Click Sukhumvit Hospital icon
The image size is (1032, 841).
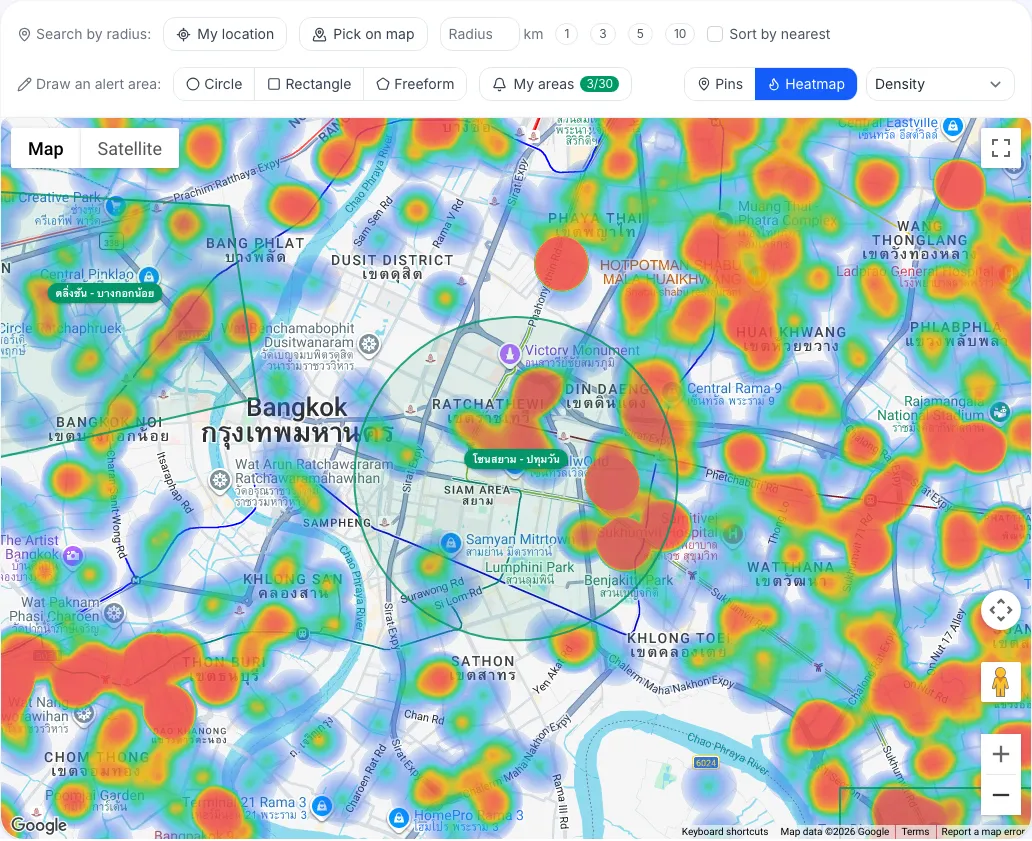(733, 534)
